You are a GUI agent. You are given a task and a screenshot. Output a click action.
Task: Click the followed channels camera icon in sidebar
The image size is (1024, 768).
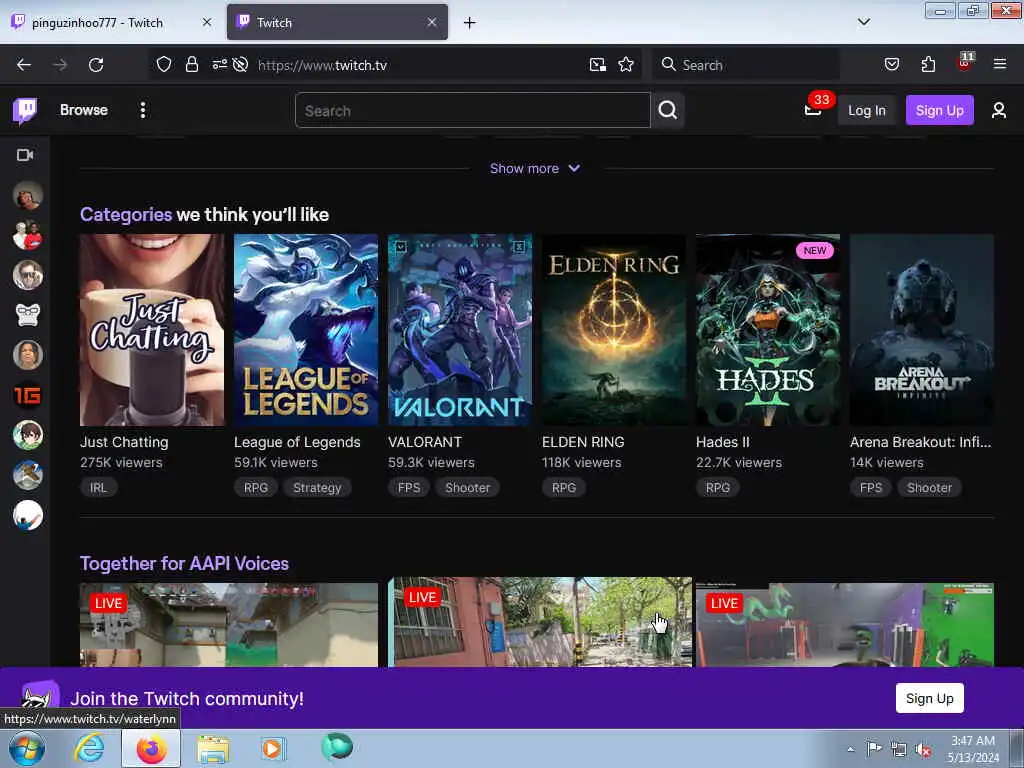point(25,155)
